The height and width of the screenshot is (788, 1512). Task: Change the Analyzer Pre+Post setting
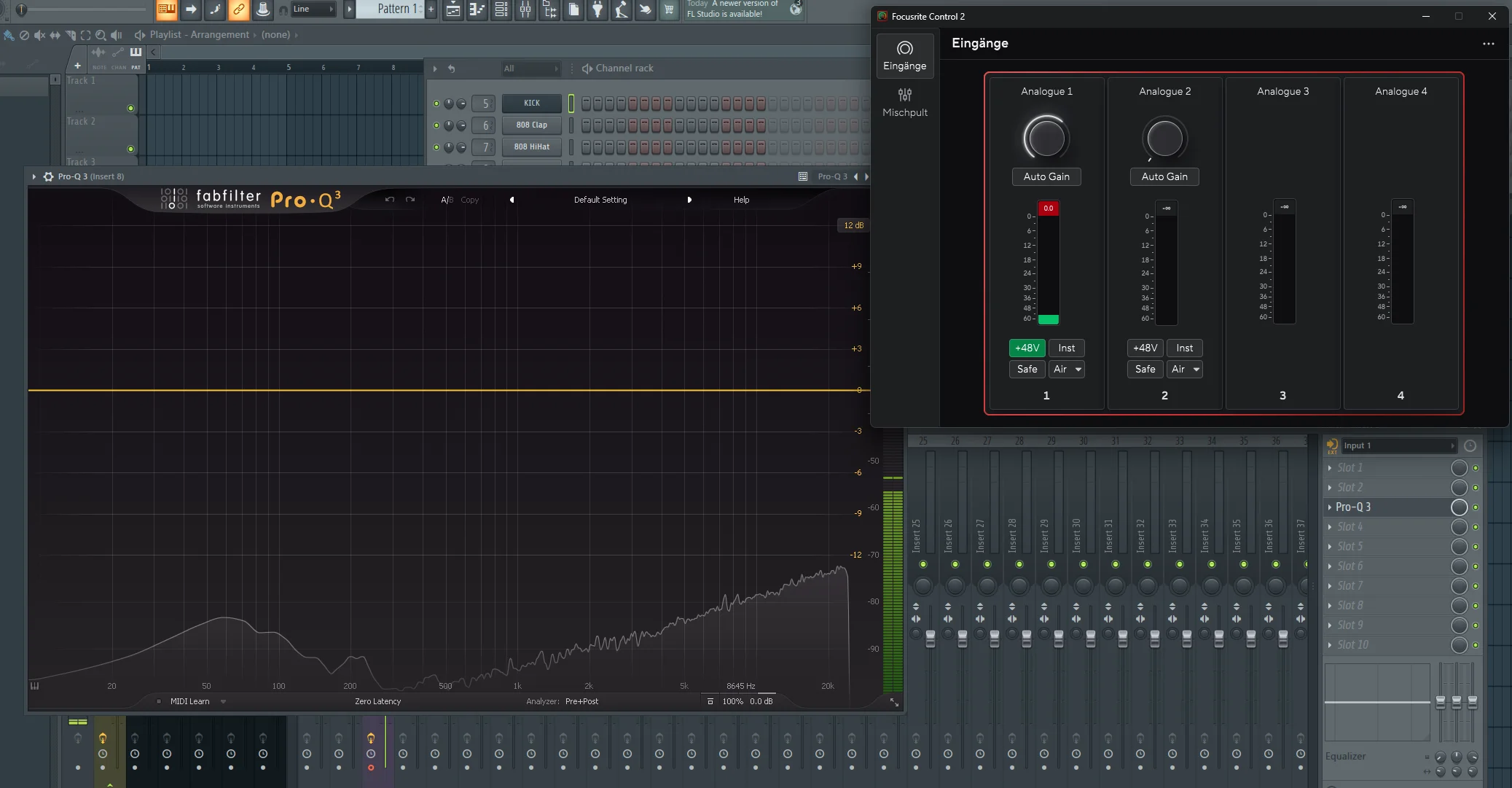click(x=581, y=702)
